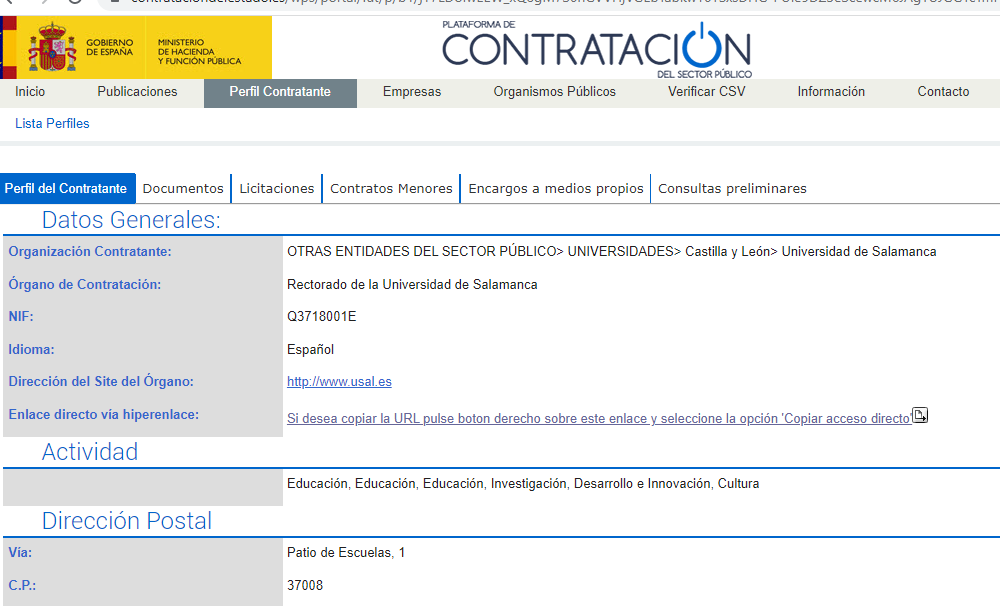Click the 'Datos Generales:' section heading
The width and height of the screenshot is (1000, 606).
click(x=131, y=220)
